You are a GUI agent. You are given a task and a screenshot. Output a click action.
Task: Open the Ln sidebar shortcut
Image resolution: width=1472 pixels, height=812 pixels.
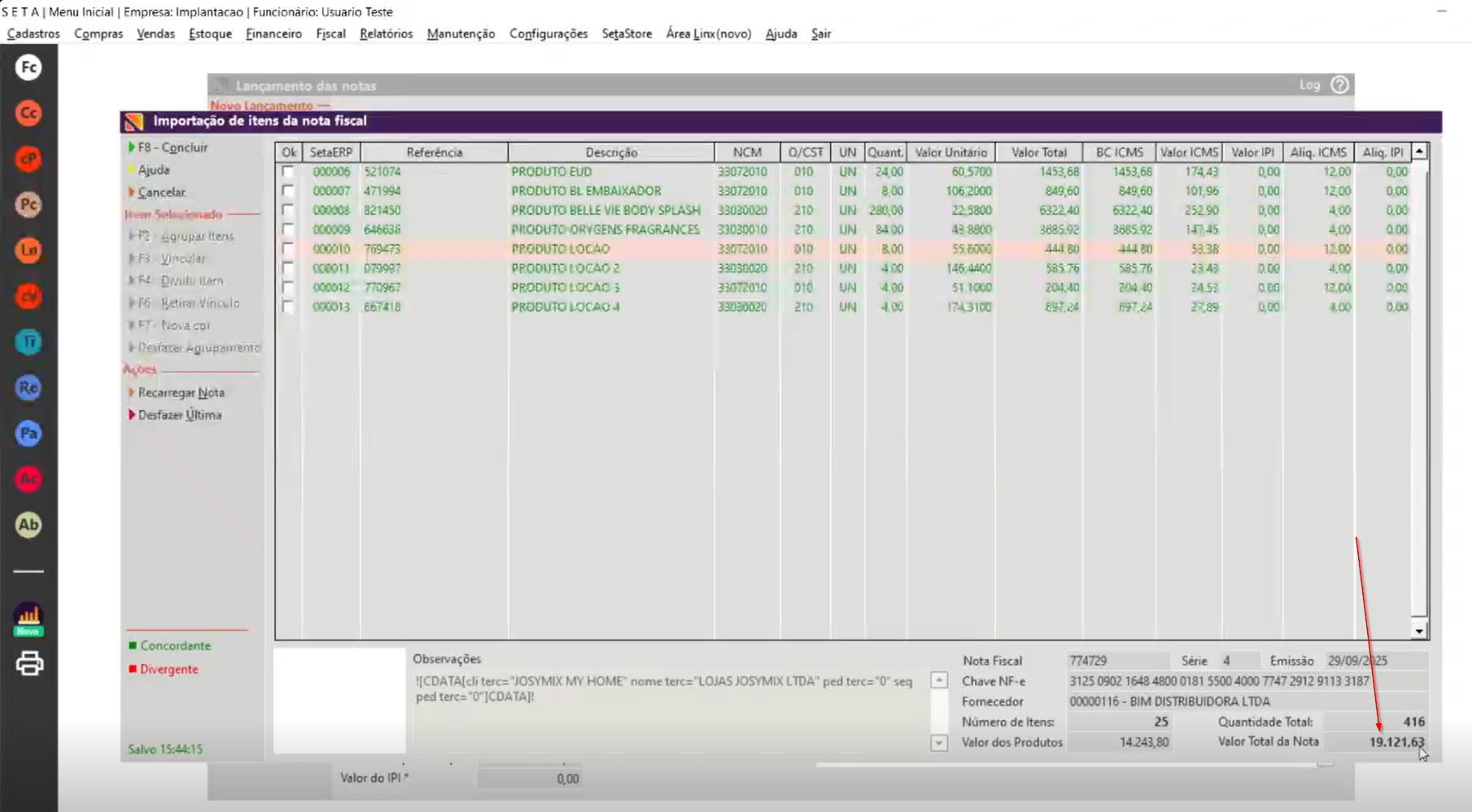pos(28,250)
